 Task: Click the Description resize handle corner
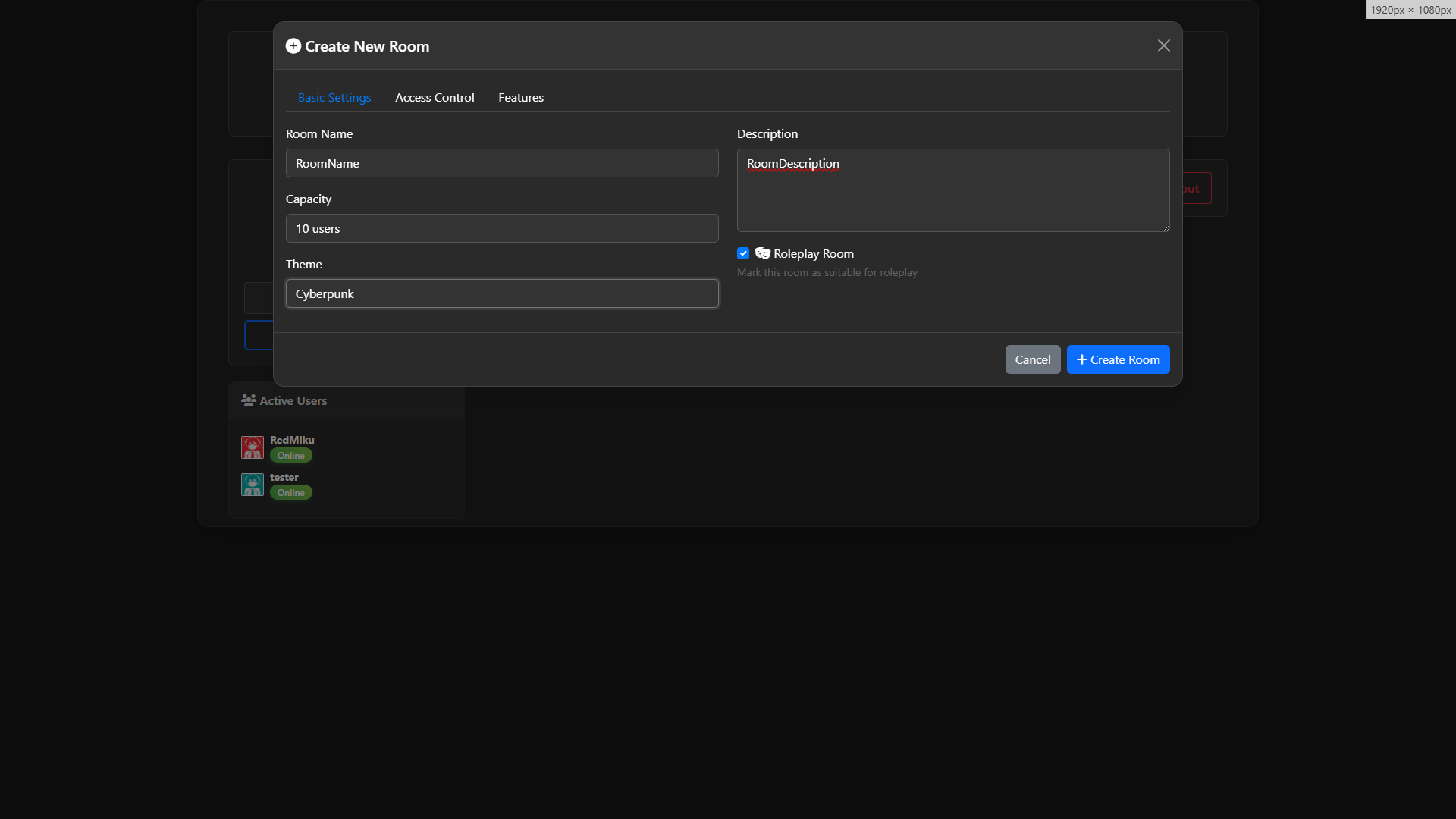pyautogui.click(x=1166, y=228)
